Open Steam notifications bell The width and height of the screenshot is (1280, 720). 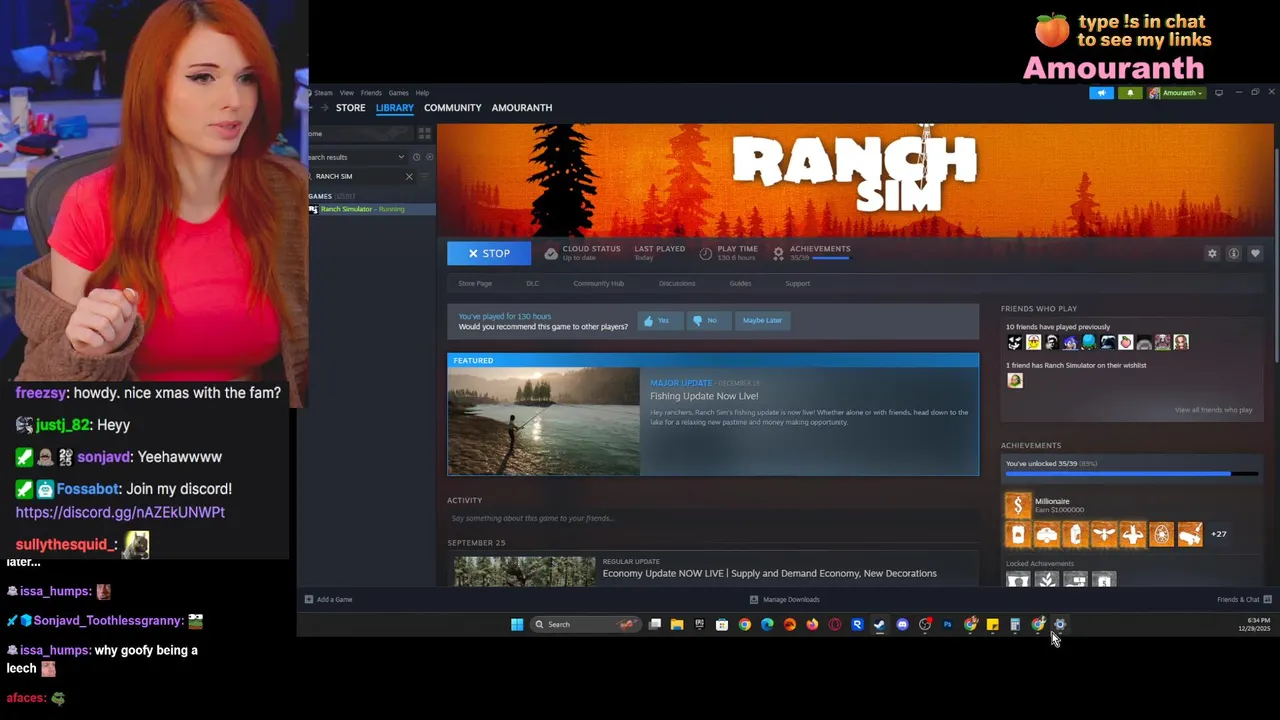pos(1130,93)
